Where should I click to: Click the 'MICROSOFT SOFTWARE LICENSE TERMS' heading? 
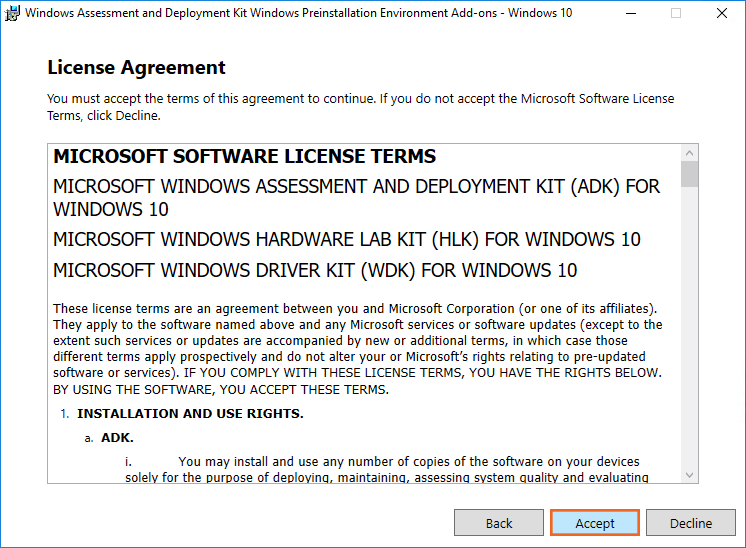(x=244, y=157)
